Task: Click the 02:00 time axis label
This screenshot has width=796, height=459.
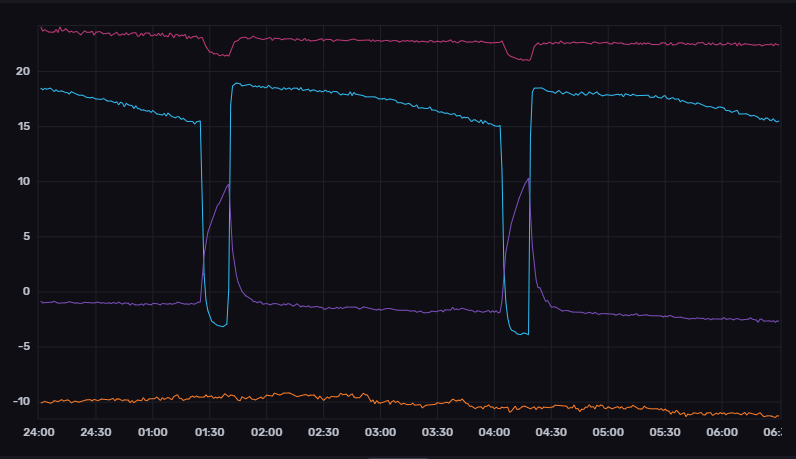Action: tap(266, 432)
